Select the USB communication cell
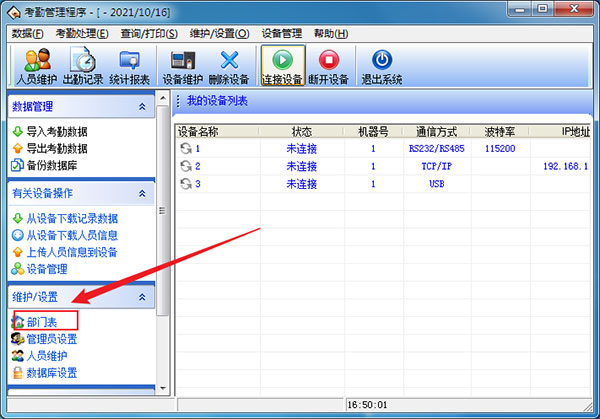600x419 pixels. [x=437, y=184]
